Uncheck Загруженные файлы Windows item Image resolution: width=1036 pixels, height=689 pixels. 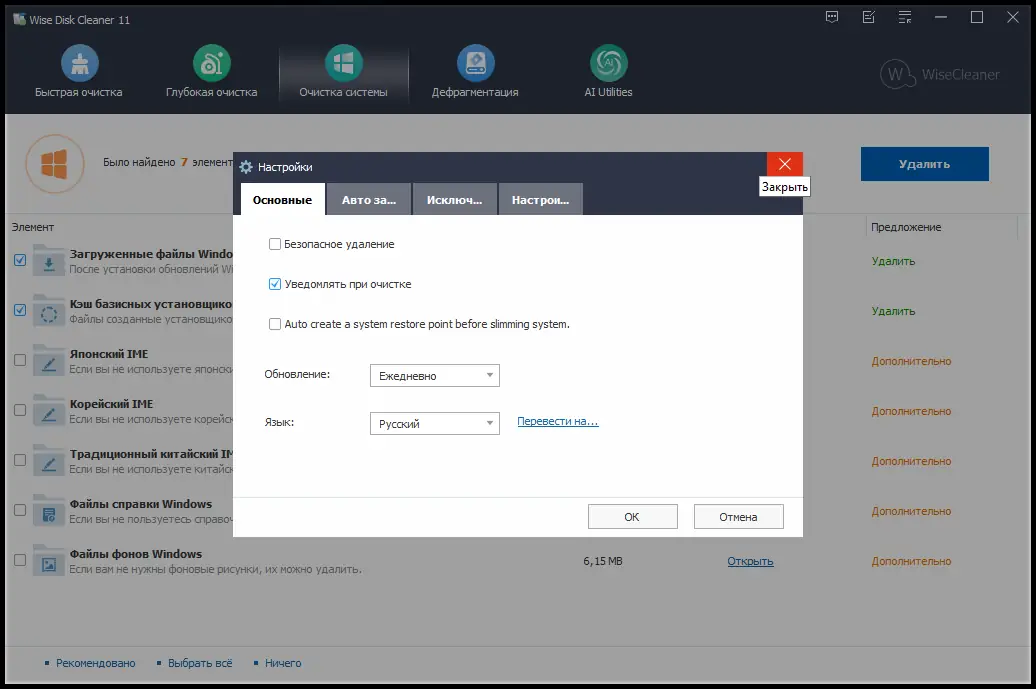[x=20, y=260]
